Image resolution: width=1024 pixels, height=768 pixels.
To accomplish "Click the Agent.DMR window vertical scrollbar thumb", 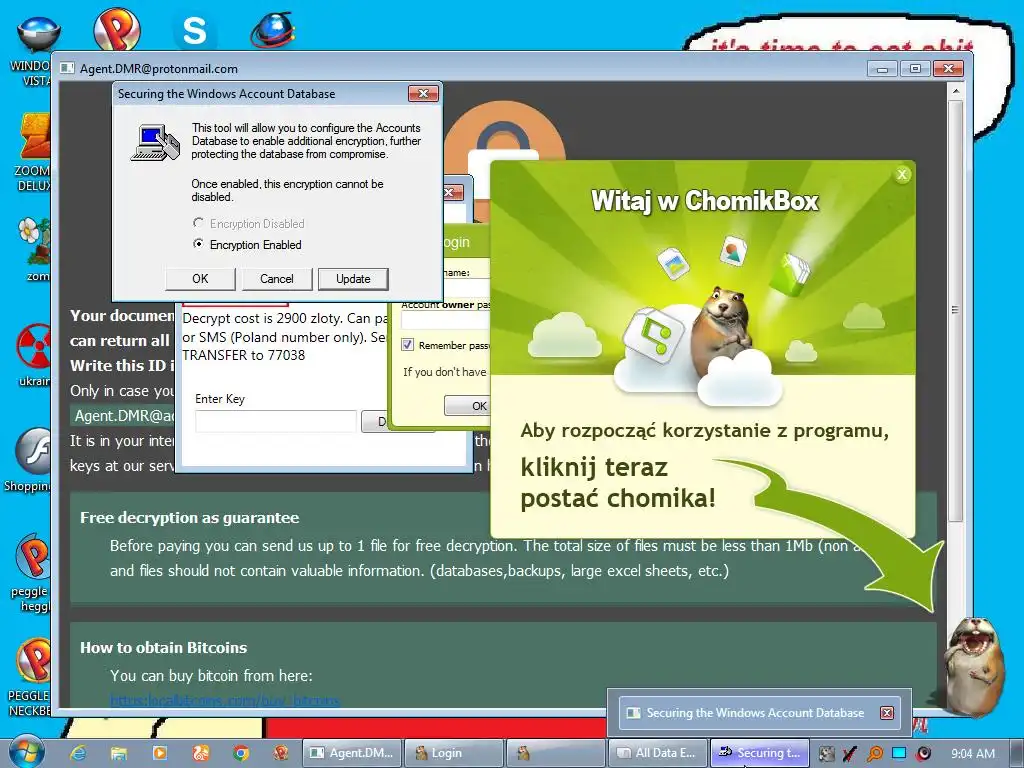I will 955,310.
